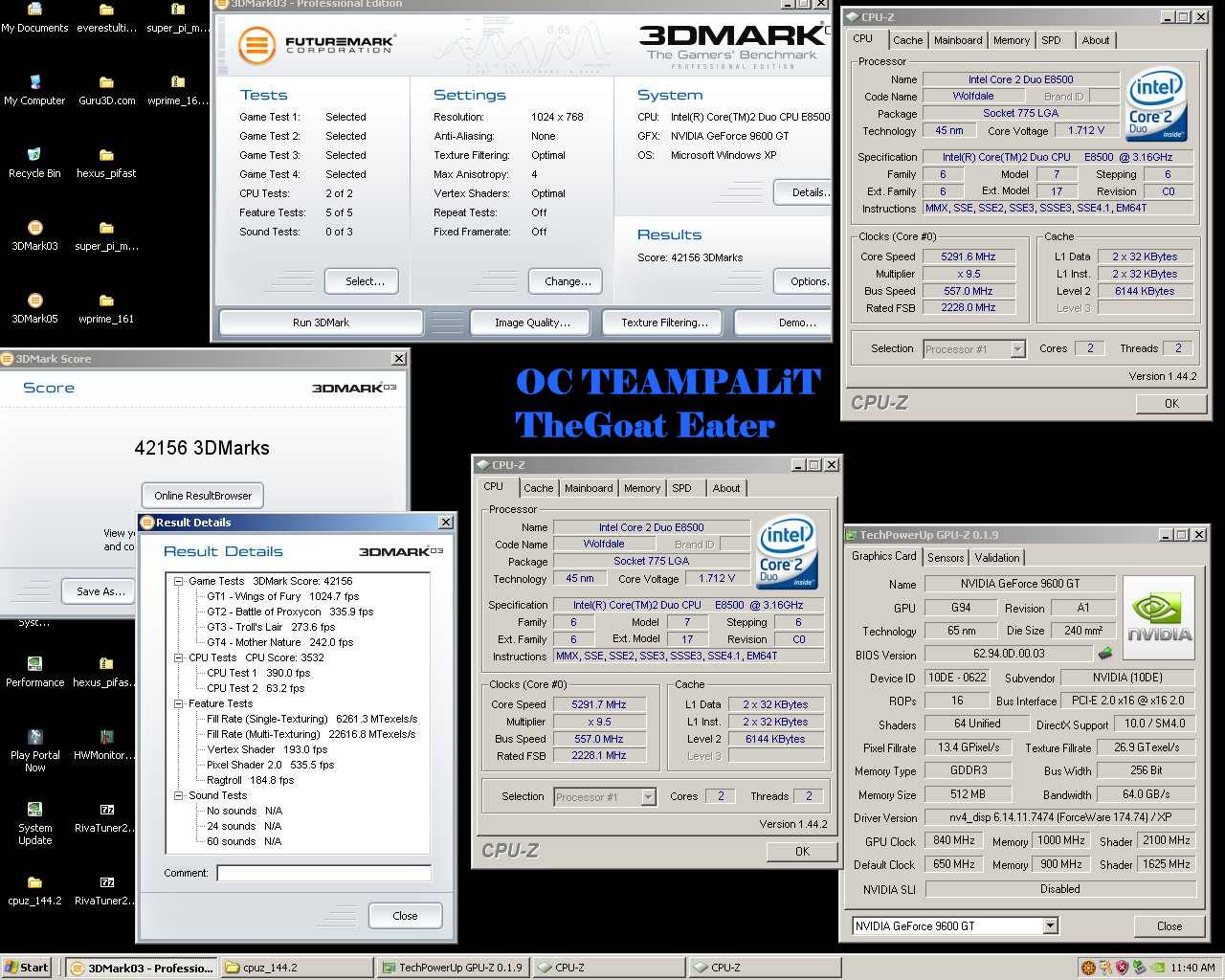Viewport: 1225px width, 980px height.
Task: Click OK in the lower CPU-Z window
Action: pos(802,851)
